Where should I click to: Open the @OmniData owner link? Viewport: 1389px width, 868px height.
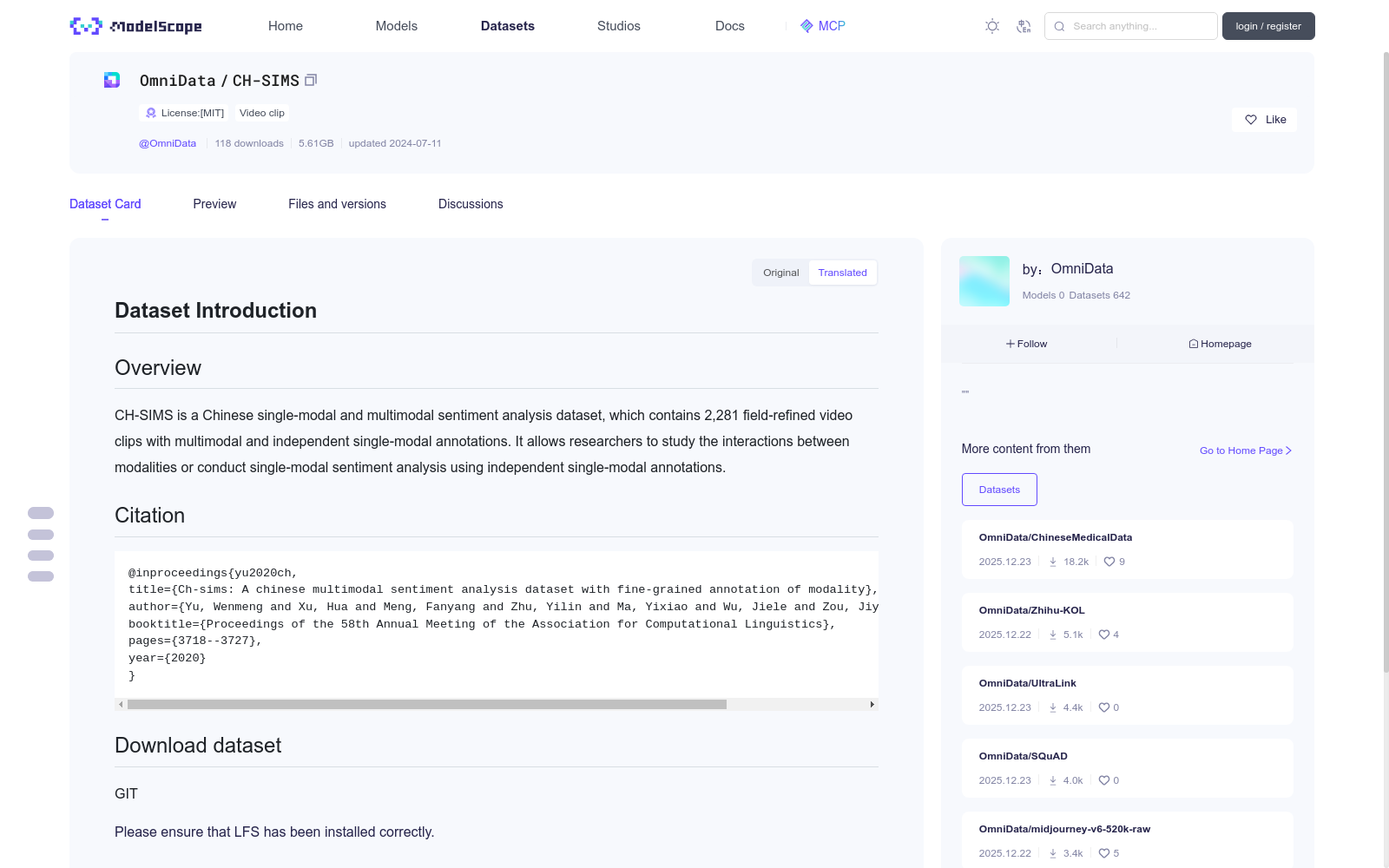coord(168,143)
